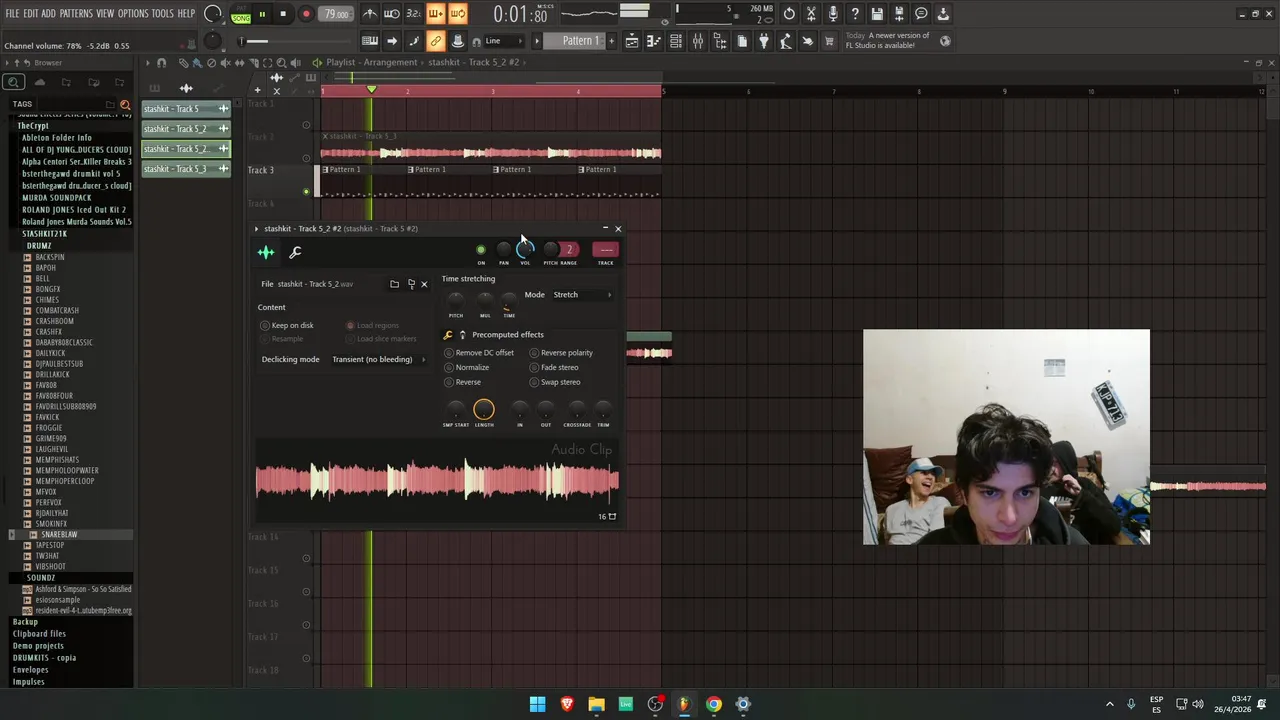Expand the BACKSPIN folder

50,257
